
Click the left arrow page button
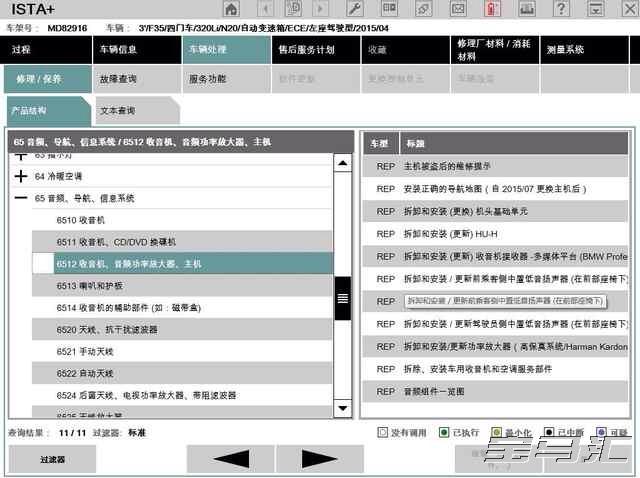(x=230, y=459)
